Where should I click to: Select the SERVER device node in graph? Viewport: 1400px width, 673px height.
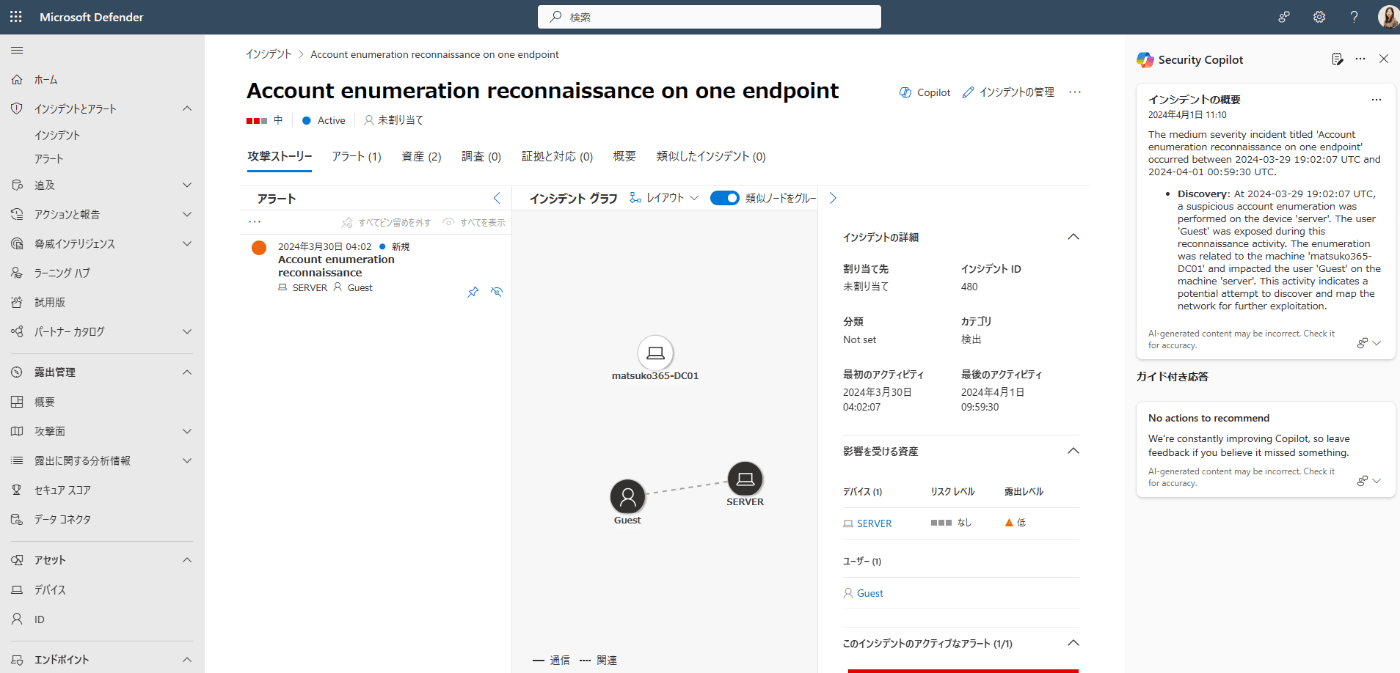(x=744, y=479)
